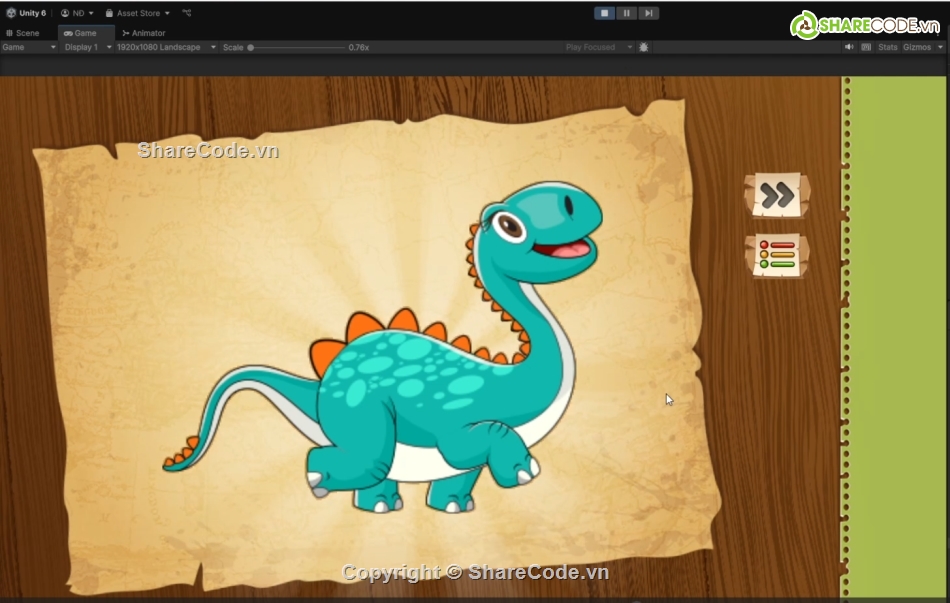950x603 pixels.
Task: Switch to the Scene tab
Action: [23, 33]
